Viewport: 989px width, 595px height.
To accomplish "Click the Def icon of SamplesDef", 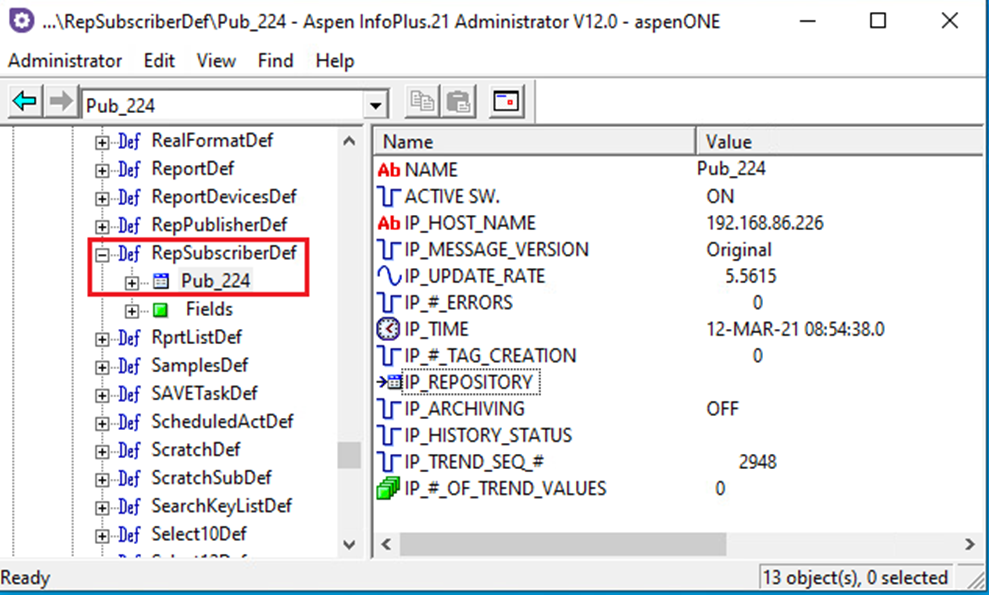I will pos(129,366).
